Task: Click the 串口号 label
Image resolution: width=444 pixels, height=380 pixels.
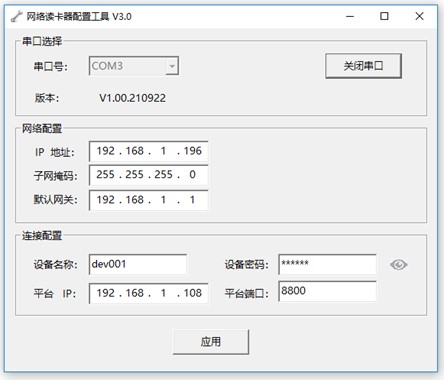Action: point(51,66)
